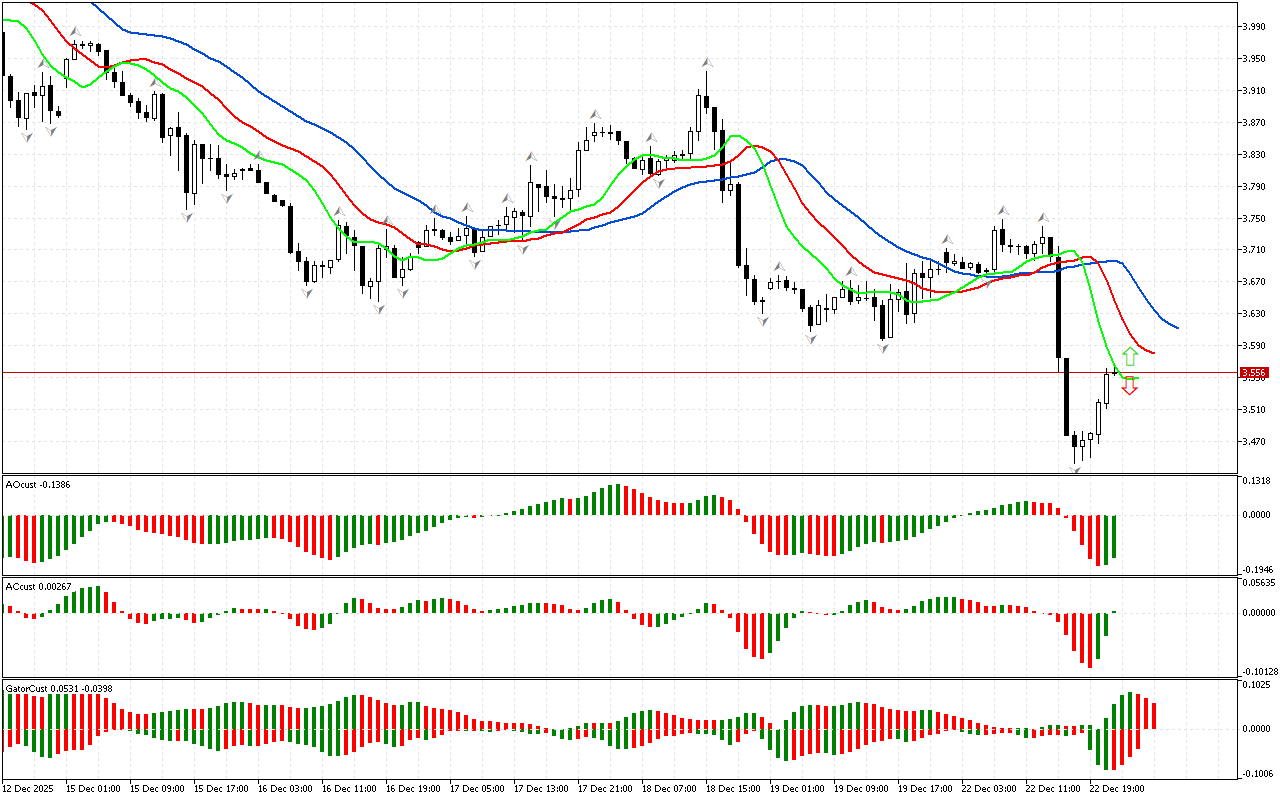The width and height of the screenshot is (1280, 800).
Task: Select the up fractal above the highest 18 Dec candle
Action: pos(706,62)
